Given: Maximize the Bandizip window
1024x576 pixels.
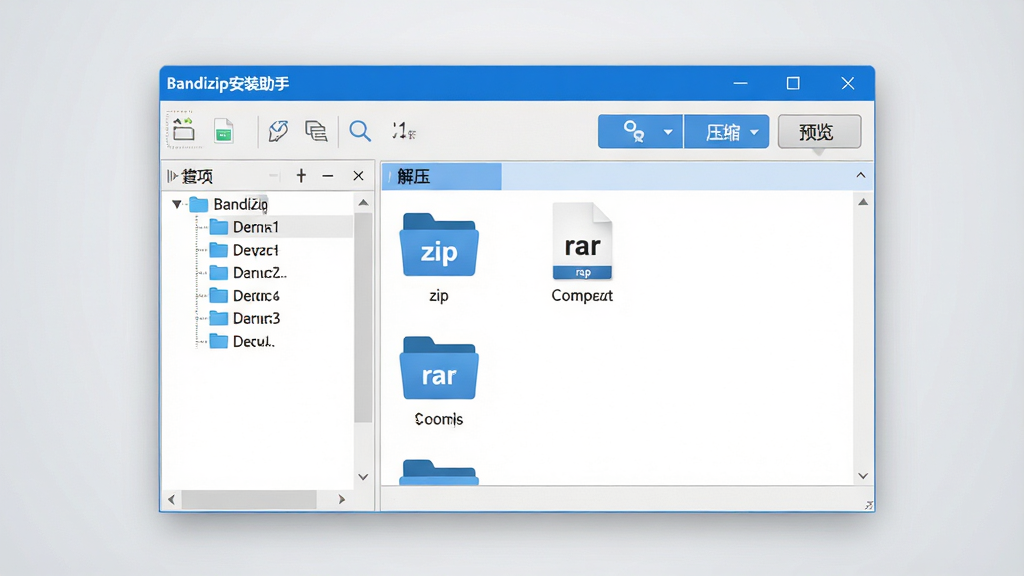Looking at the screenshot, I should [x=793, y=83].
